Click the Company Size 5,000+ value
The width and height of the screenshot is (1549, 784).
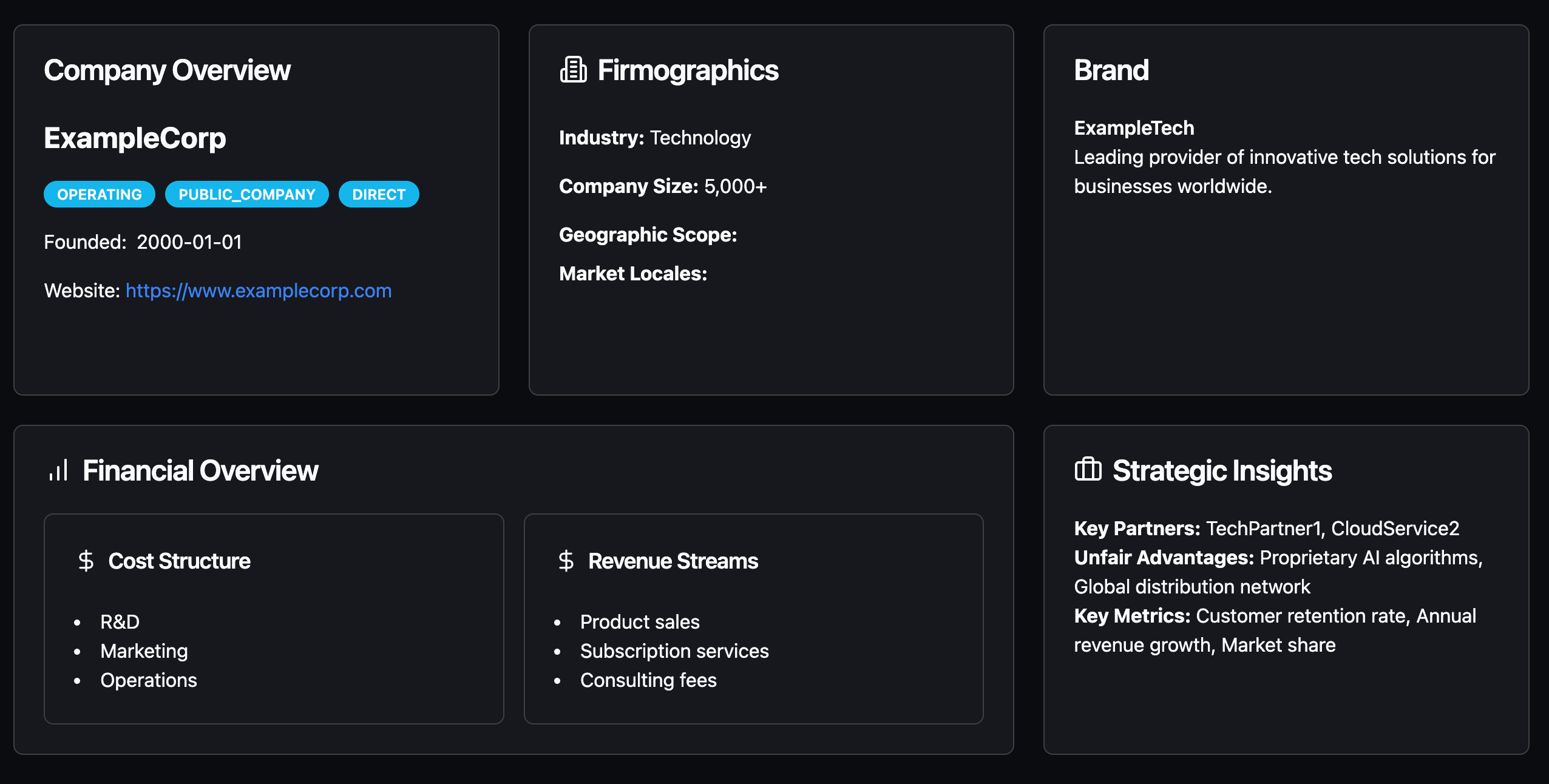[735, 186]
